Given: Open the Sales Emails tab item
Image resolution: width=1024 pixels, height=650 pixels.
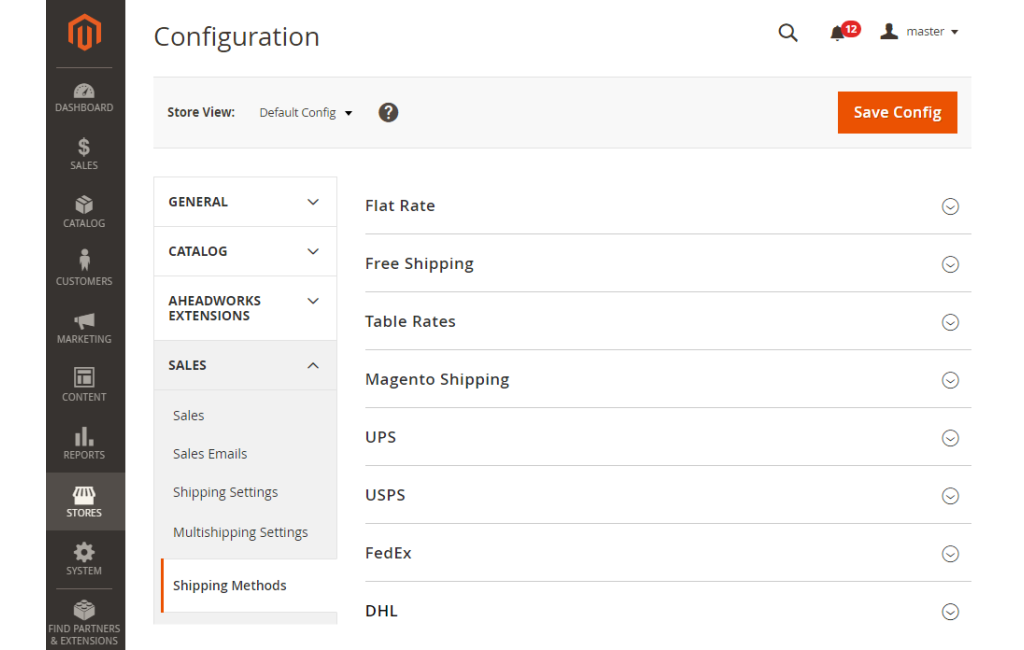Looking at the screenshot, I should point(210,454).
